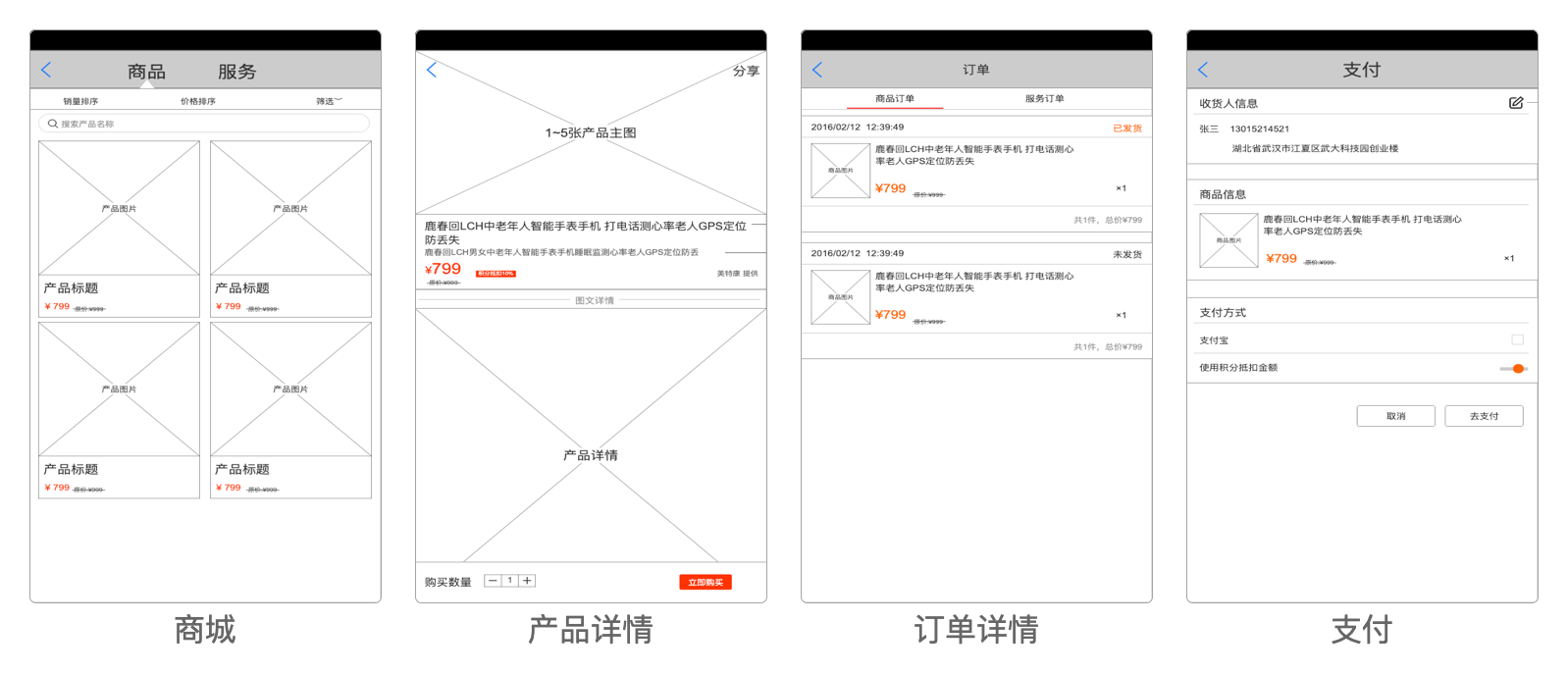Click the 取消 button
The image size is (1568, 674).
[x=1396, y=416]
